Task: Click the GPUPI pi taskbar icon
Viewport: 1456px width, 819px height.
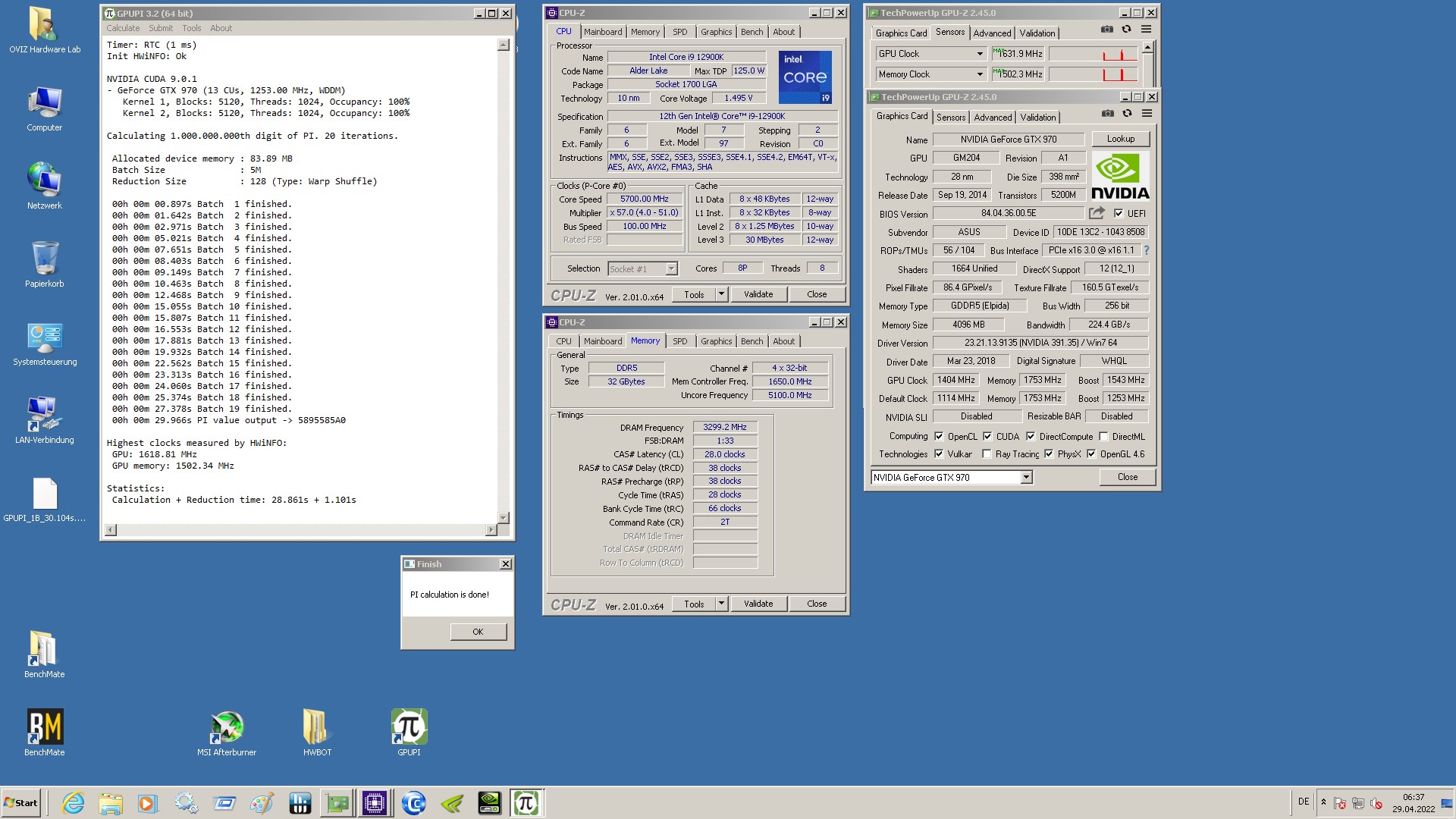Action: point(526,803)
